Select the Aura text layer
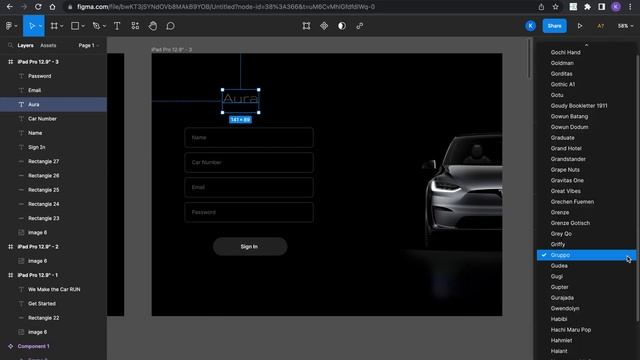 pos(53,104)
